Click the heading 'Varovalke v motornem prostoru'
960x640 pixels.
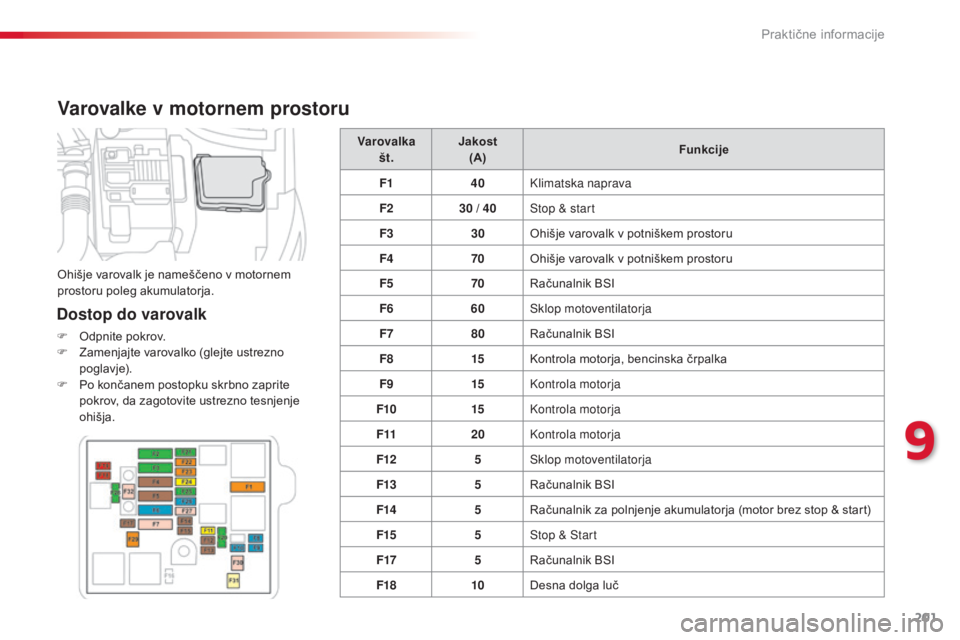(x=203, y=108)
